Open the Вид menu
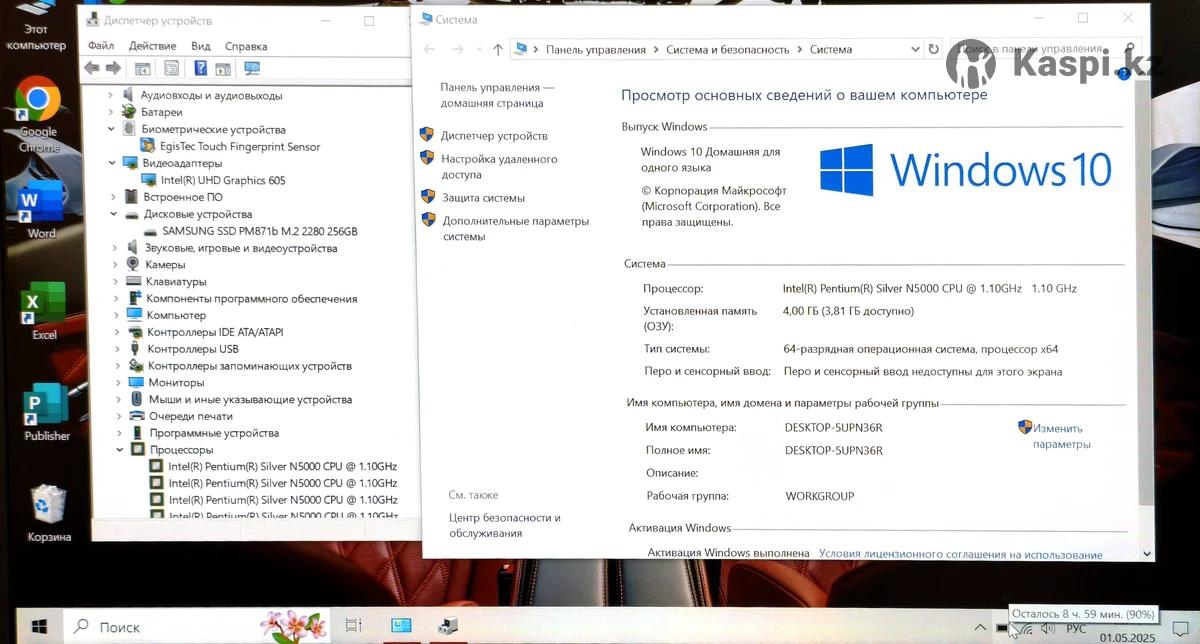Image resolution: width=1200 pixels, height=644 pixels. pos(201,46)
